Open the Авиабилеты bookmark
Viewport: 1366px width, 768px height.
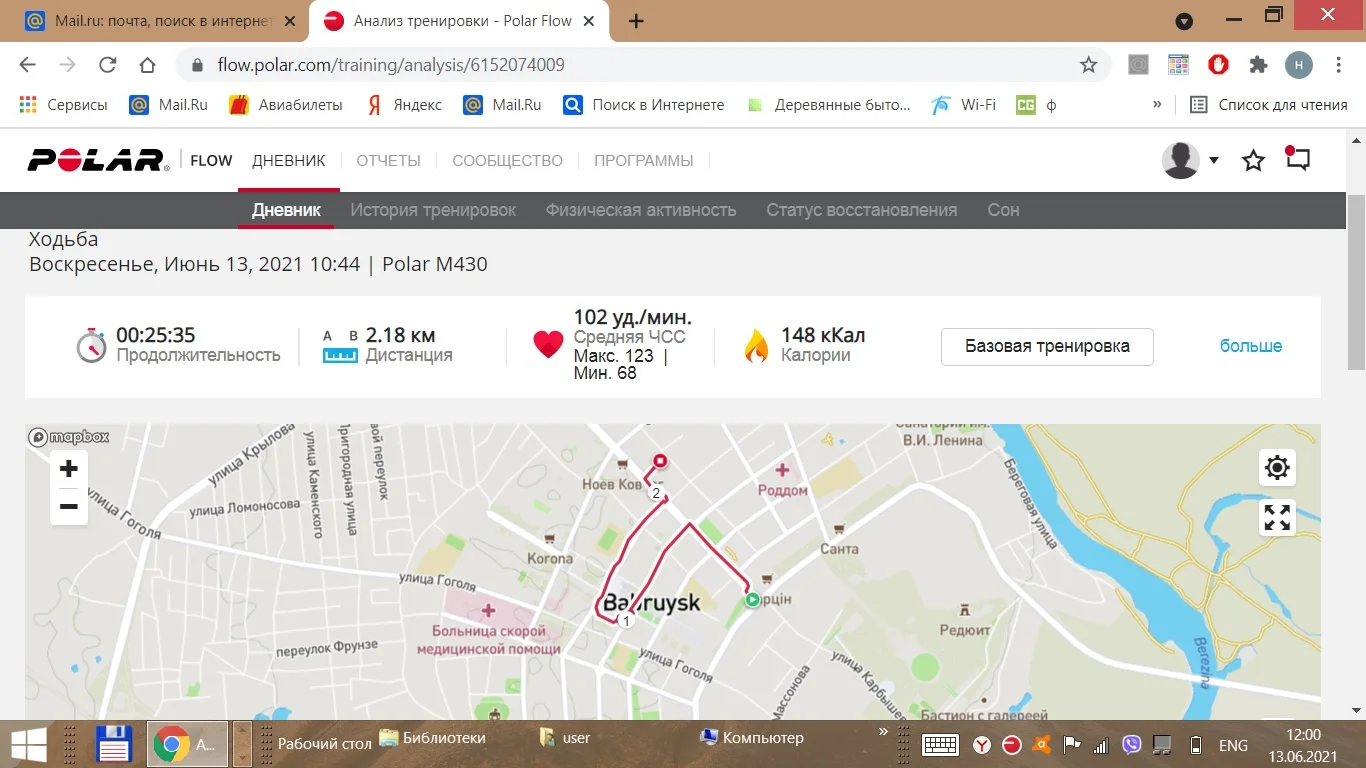pyautogui.click(x=286, y=104)
